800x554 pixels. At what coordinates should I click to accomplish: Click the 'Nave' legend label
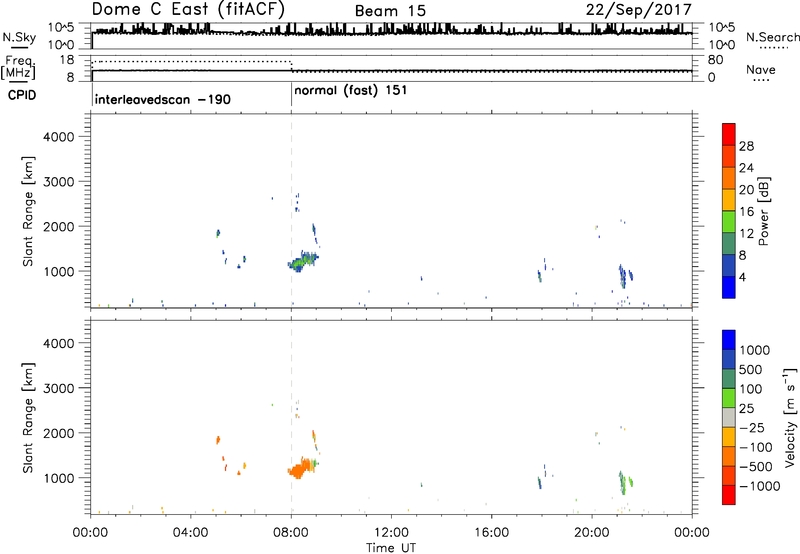coord(761,70)
